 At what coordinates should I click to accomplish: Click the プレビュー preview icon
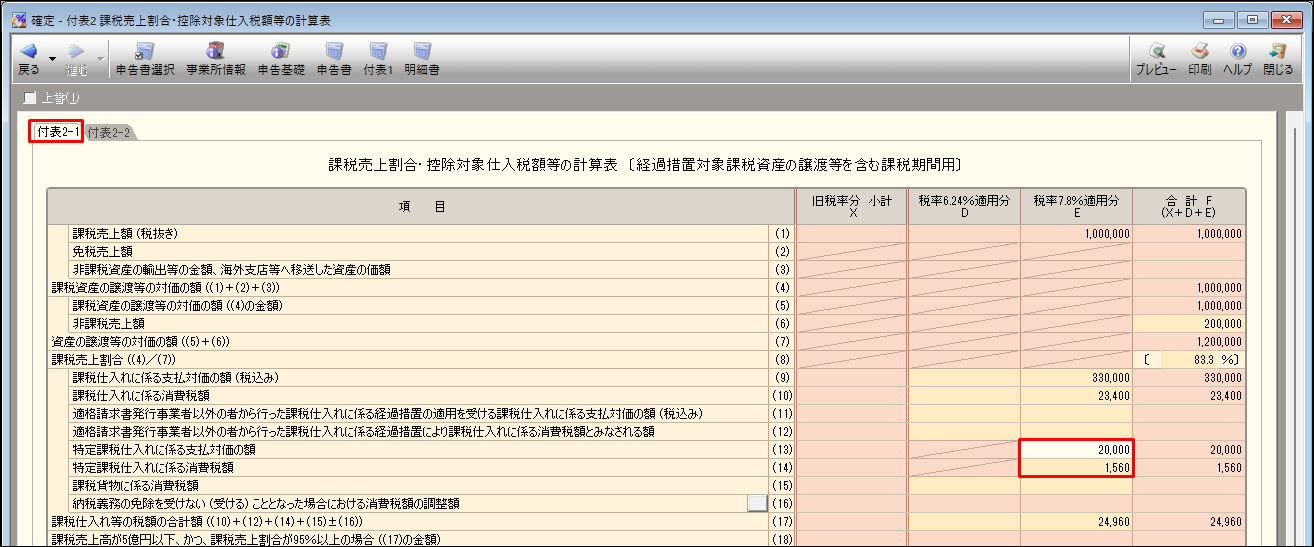click(x=1155, y=52)
